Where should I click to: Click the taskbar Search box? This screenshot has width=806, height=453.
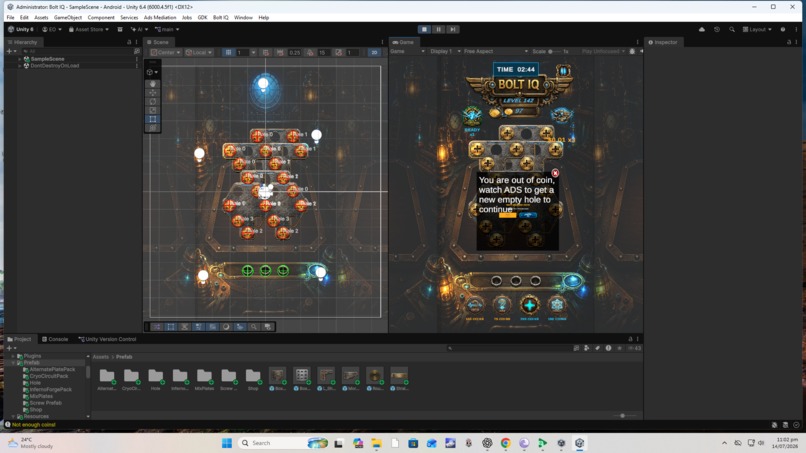(284, 443)
